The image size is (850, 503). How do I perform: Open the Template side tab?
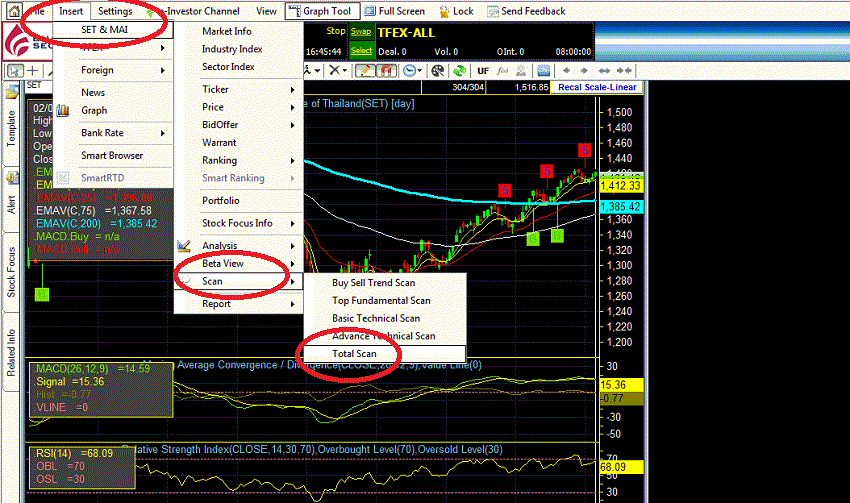[x=11, y=124]
